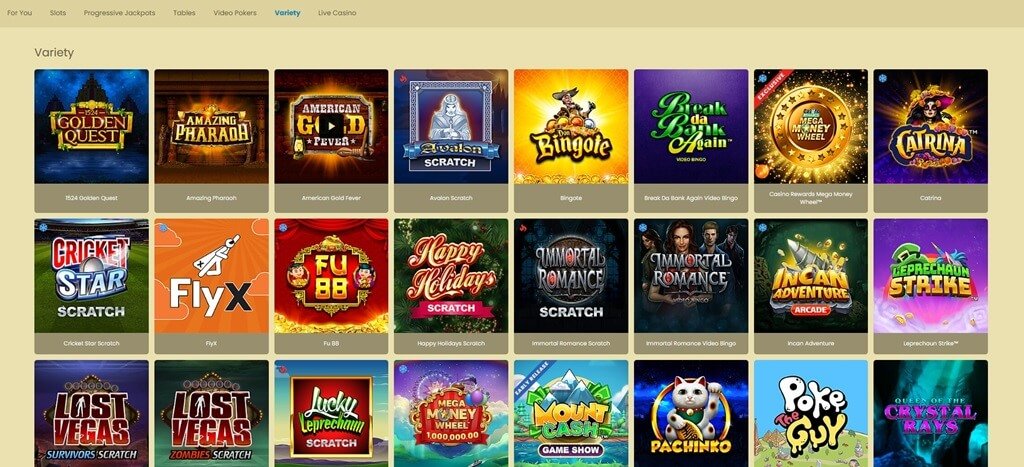Select the Fu 88 game thumbnail
Viewport: 1024px width, 467px height.
pos(331,276)
